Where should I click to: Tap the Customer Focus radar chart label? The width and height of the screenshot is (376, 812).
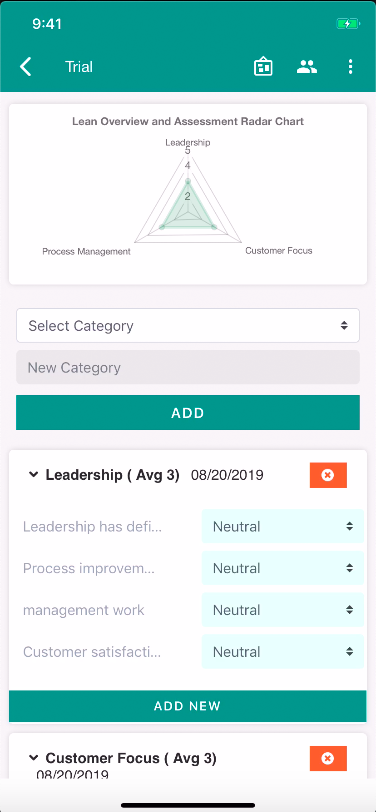pyautogui.click(x=279, y=251)
